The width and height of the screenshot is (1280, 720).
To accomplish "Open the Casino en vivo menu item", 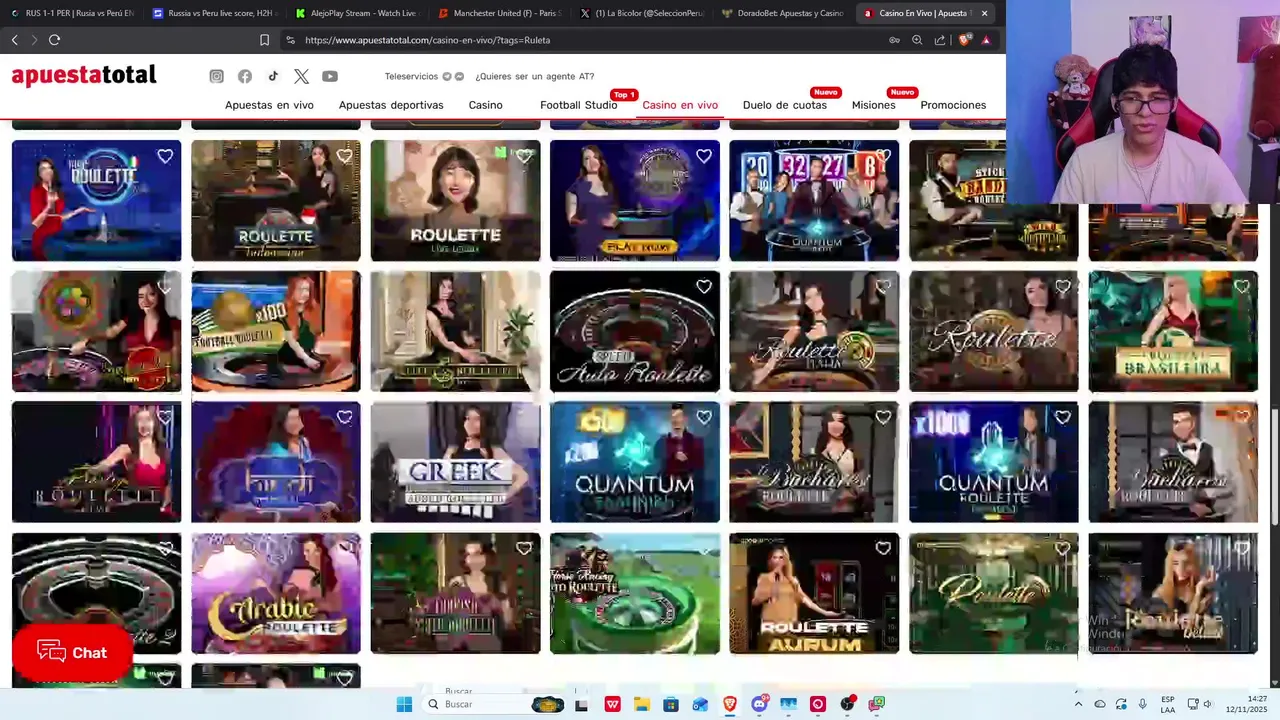I will 680,105.
